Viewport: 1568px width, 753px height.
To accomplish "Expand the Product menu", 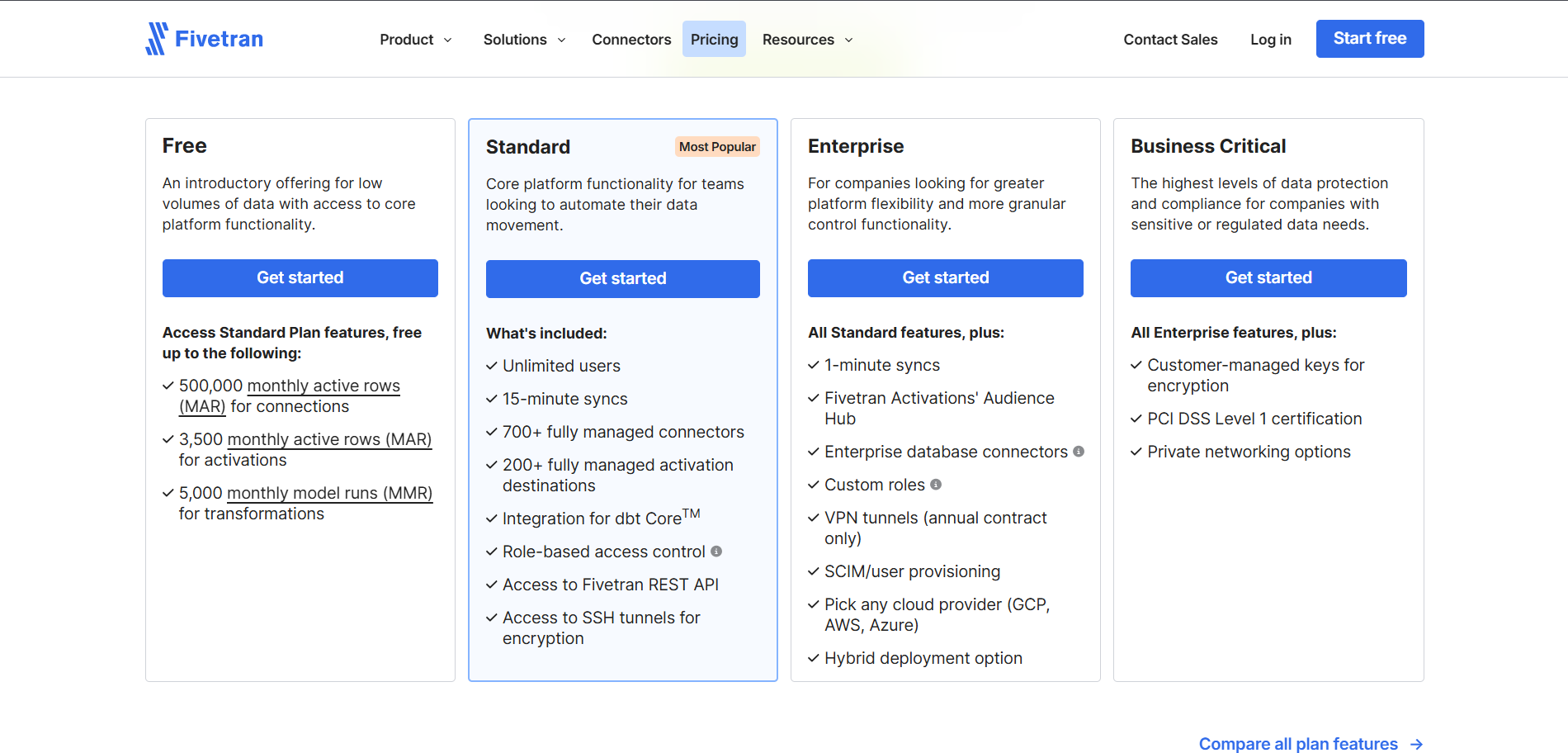I will 416,40.
